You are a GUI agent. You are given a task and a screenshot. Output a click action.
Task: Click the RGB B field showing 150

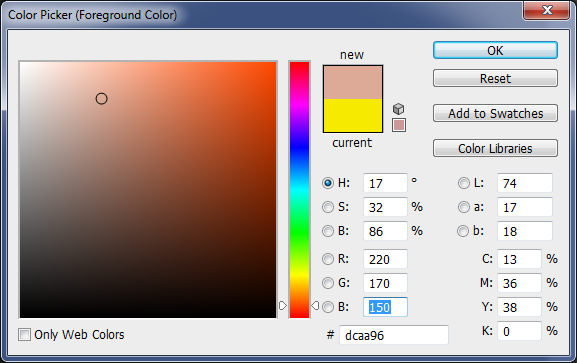385,307
